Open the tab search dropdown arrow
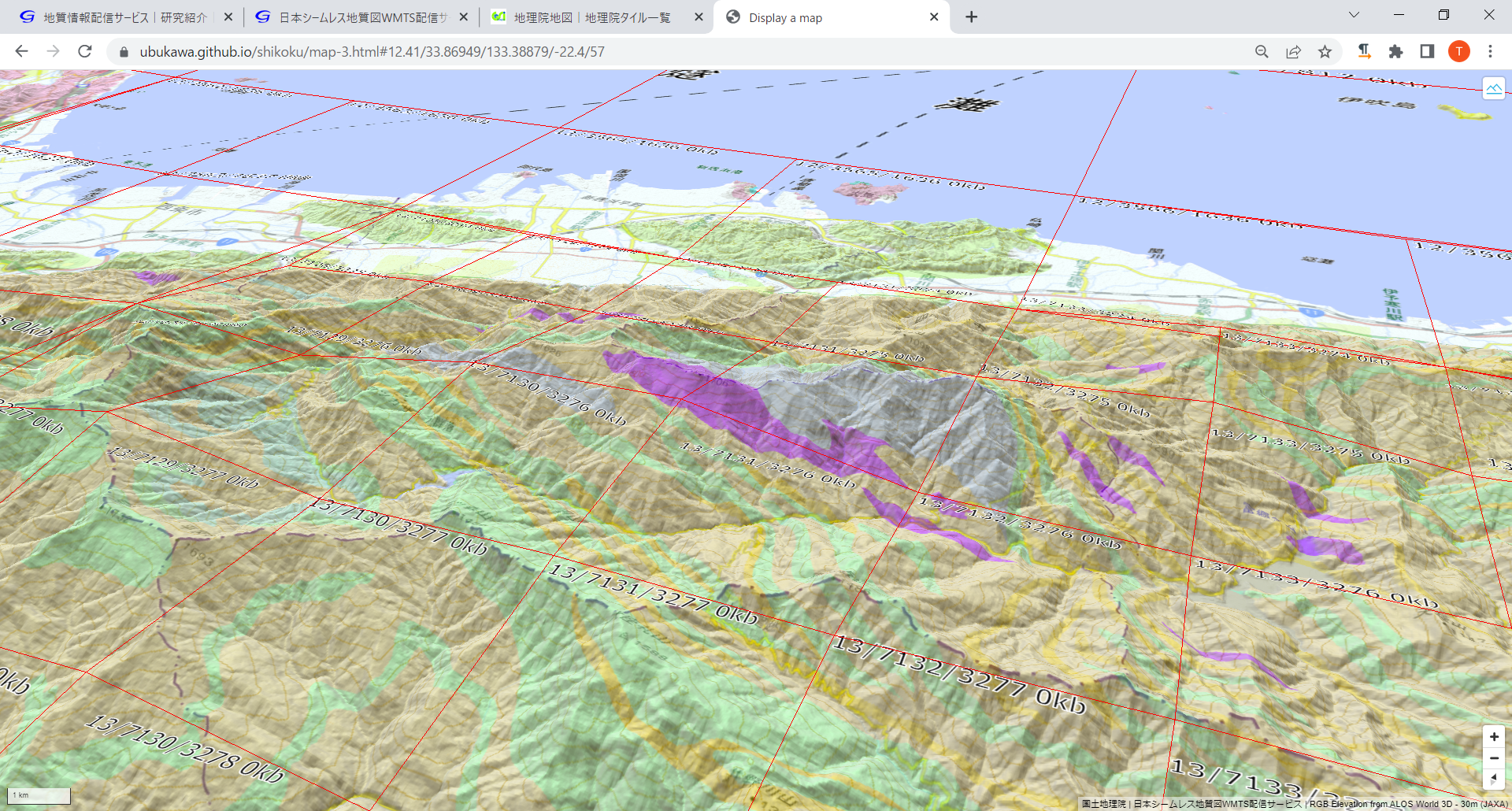1512x811 pixels. pos(1354,15)
